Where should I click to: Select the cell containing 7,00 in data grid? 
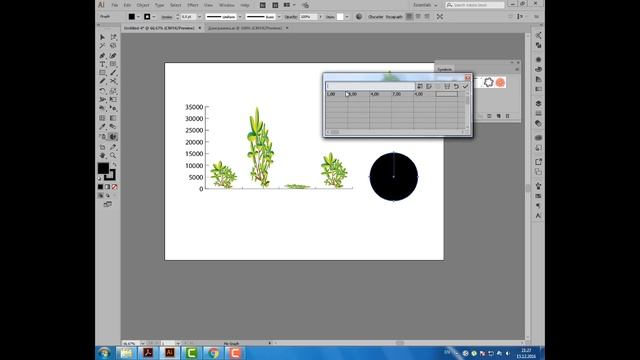(x=402, y=94)
